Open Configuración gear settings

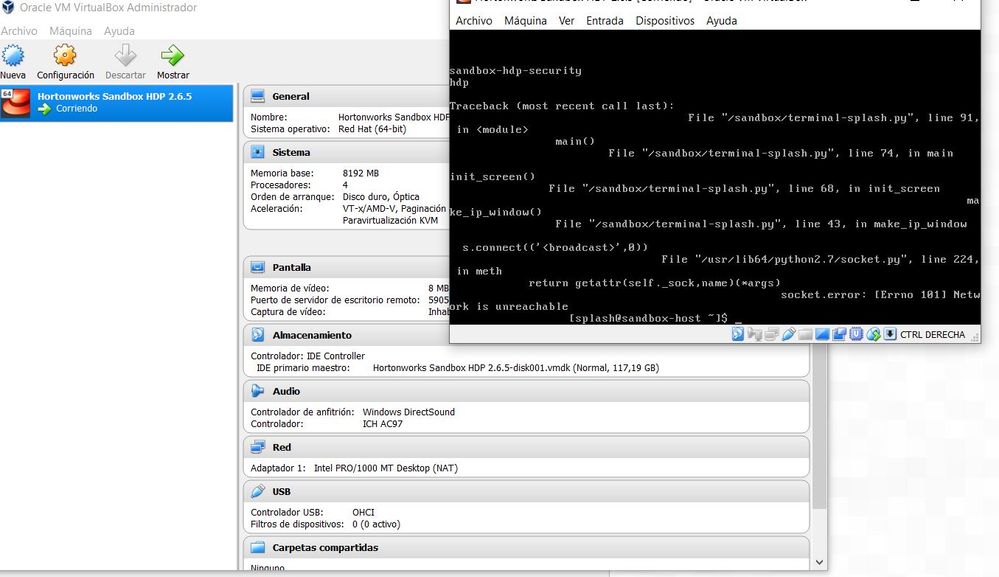64,56
